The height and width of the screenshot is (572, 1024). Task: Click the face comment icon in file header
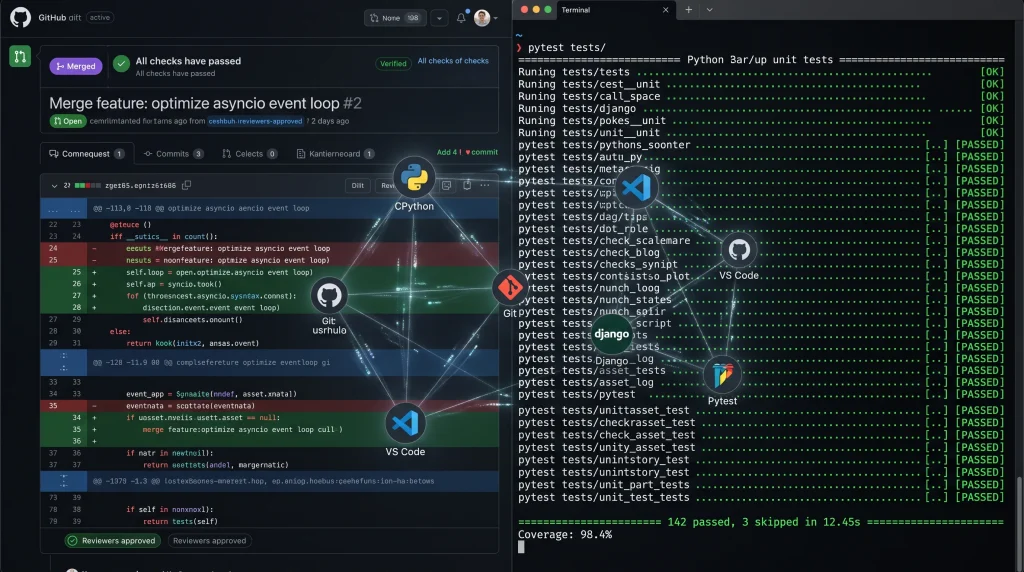(447, 185)
